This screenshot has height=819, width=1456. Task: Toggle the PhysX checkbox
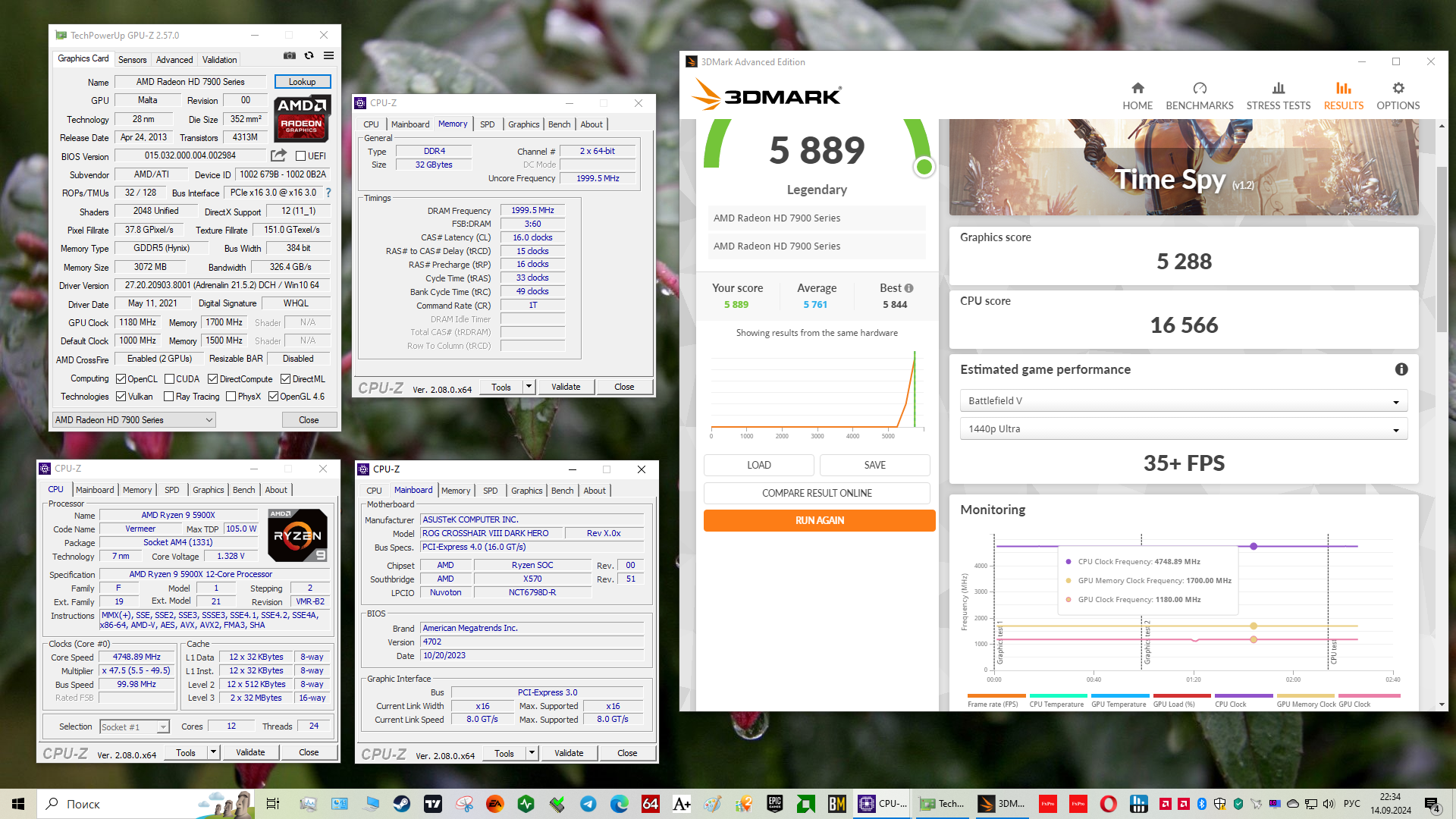tap(231, 397)
